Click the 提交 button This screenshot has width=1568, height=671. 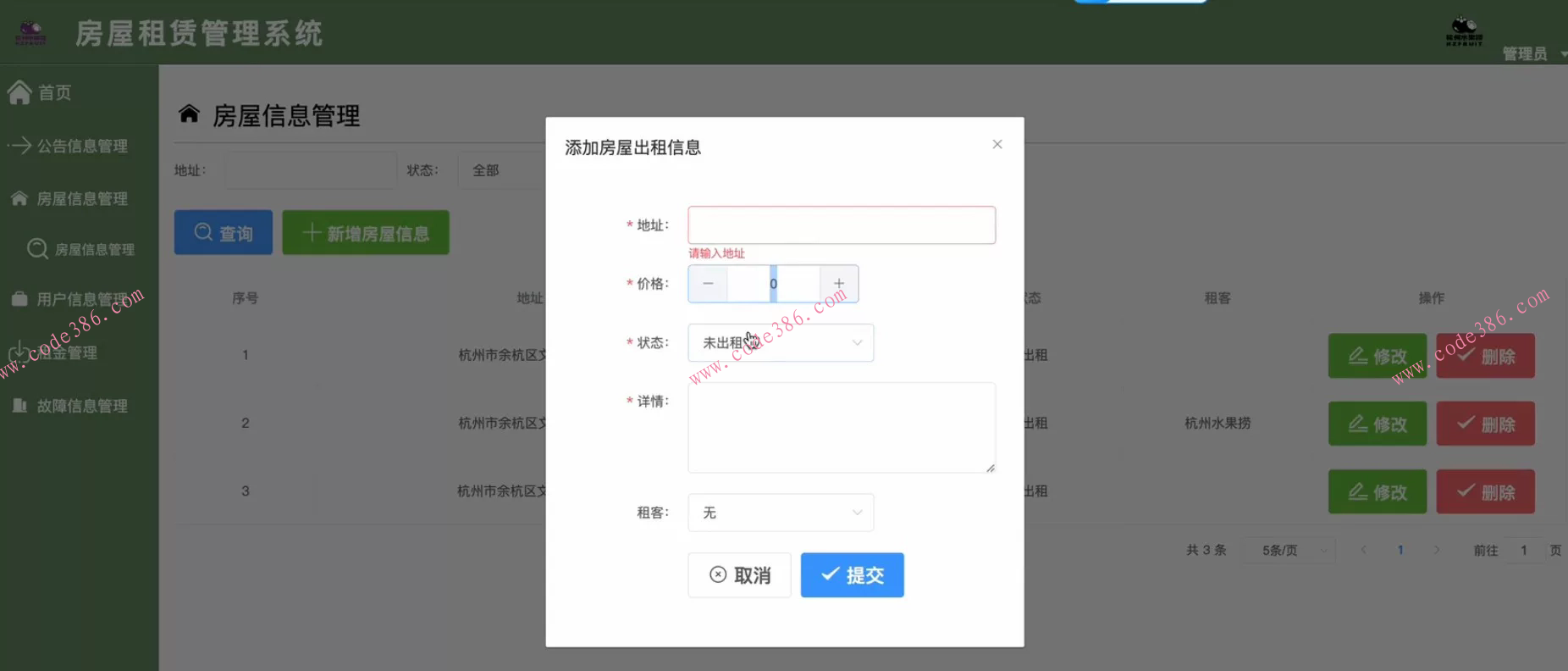pos(853,575)
